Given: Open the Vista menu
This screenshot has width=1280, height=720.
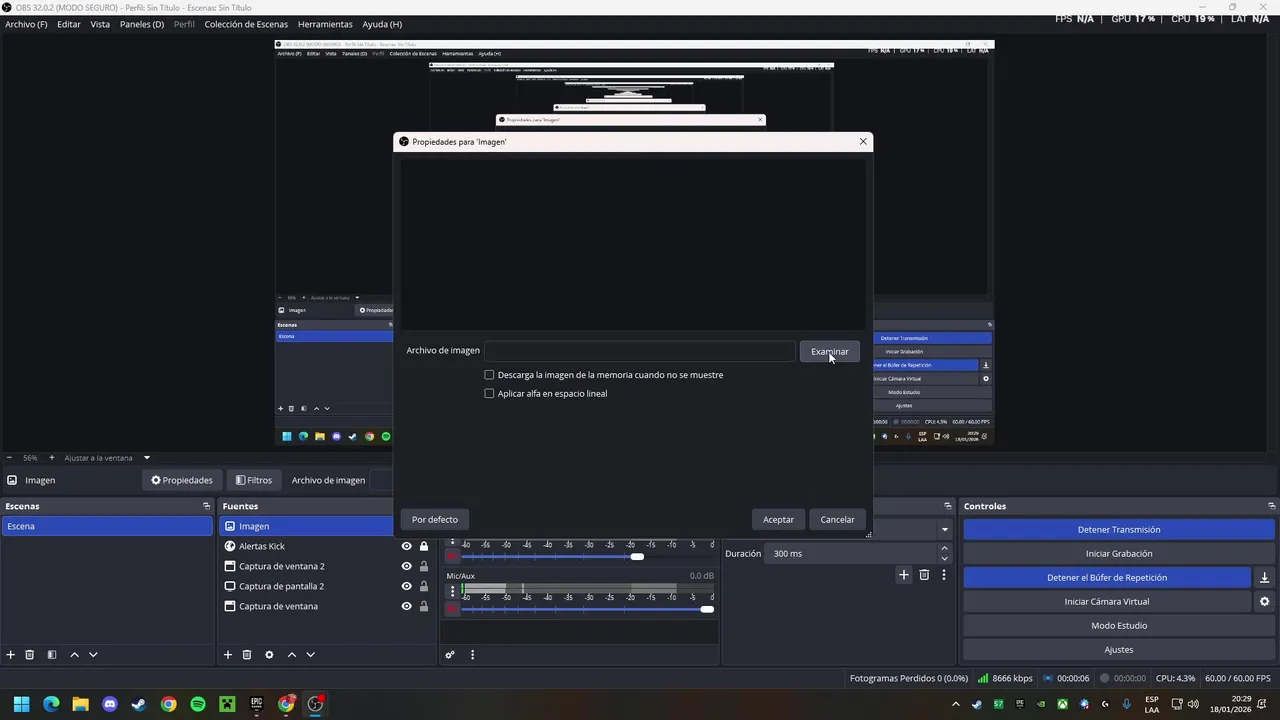Looking at the screenshot, I should click(x=100, y=24).
